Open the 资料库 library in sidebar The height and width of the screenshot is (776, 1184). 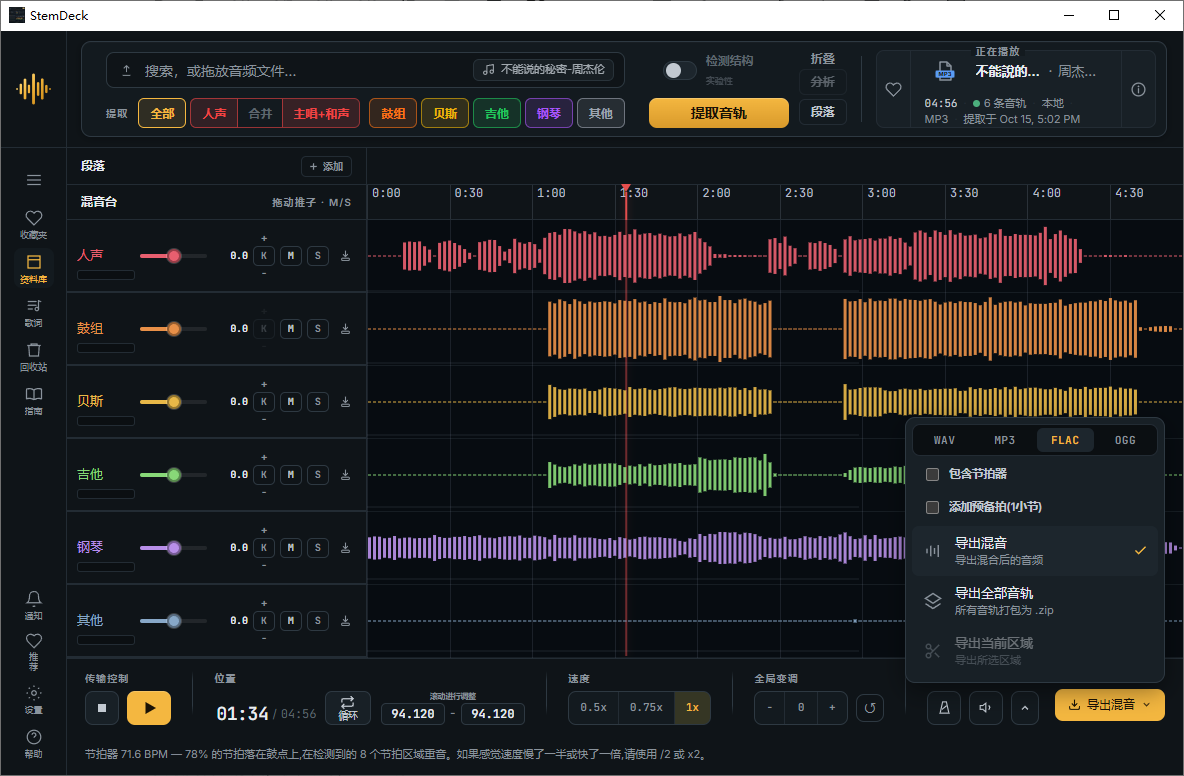point(33,268)
